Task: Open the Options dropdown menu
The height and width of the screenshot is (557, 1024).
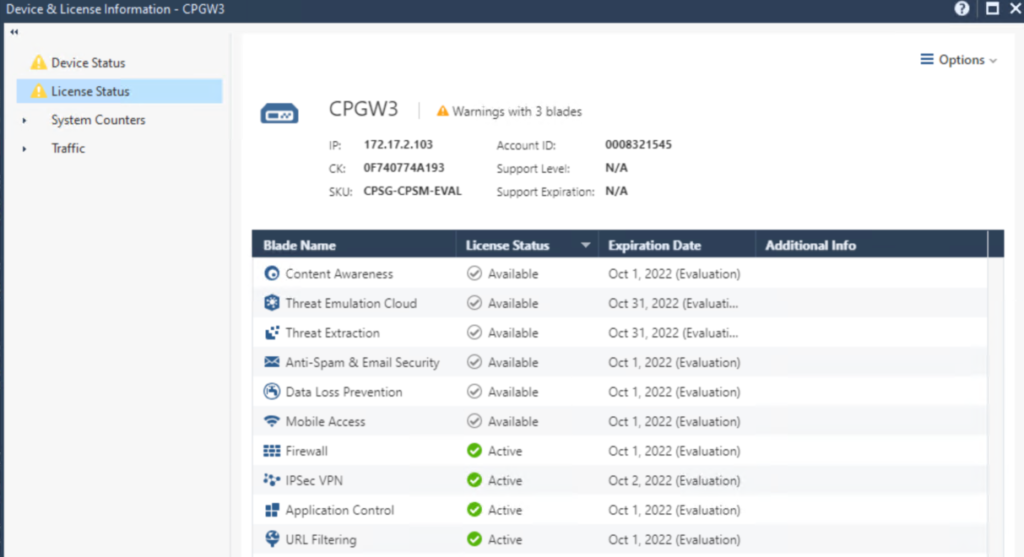Action: (959, 59)
